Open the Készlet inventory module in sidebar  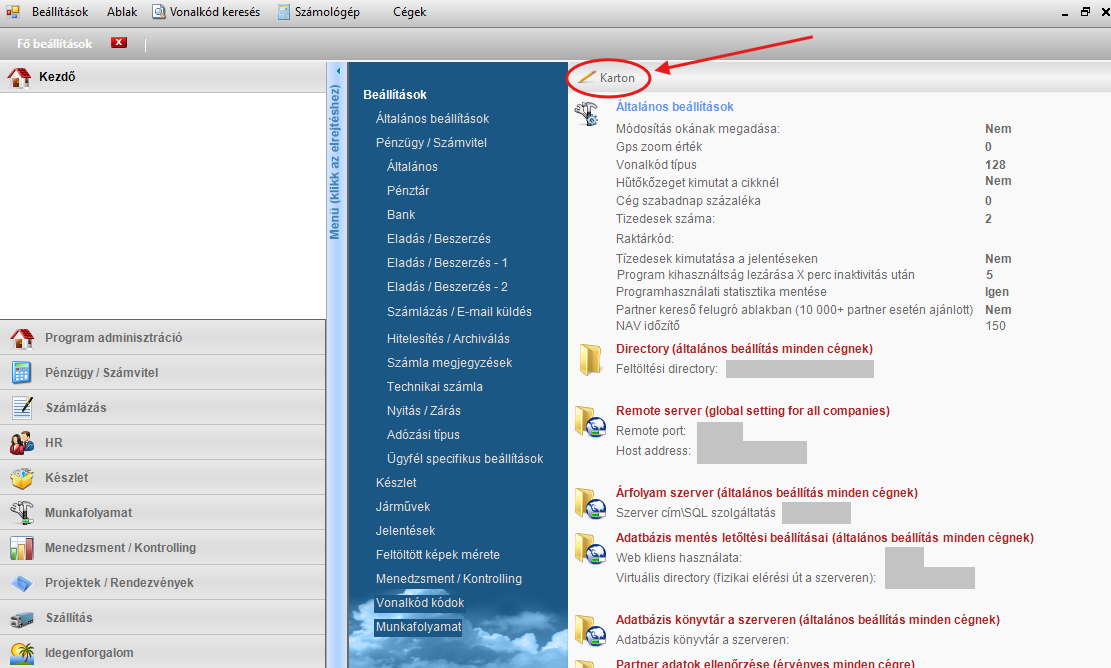click(66, 478)
